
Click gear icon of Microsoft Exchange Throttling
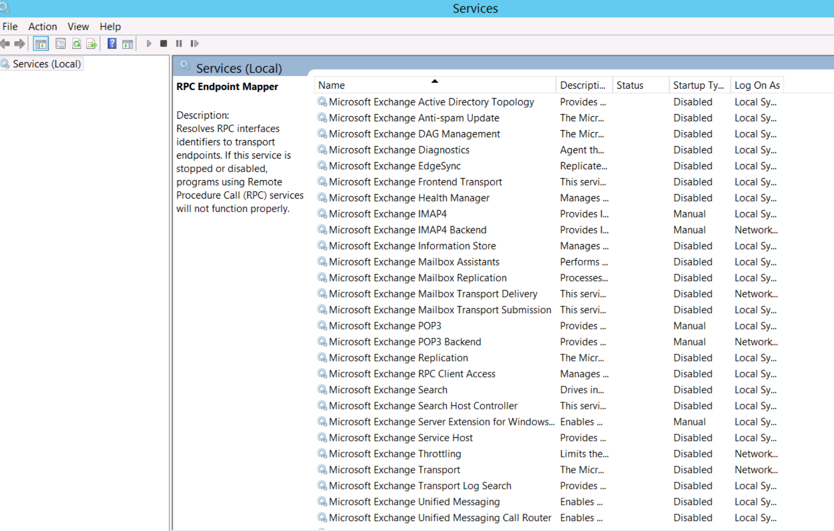pyautogui.click(x=322, y=453)
